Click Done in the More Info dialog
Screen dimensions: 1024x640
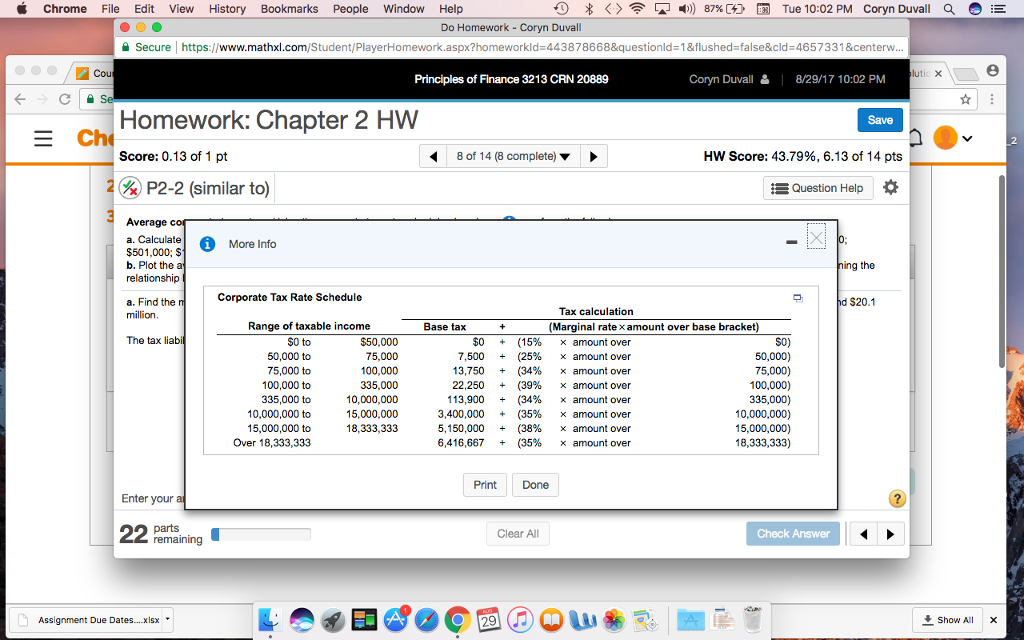point(535,485)
